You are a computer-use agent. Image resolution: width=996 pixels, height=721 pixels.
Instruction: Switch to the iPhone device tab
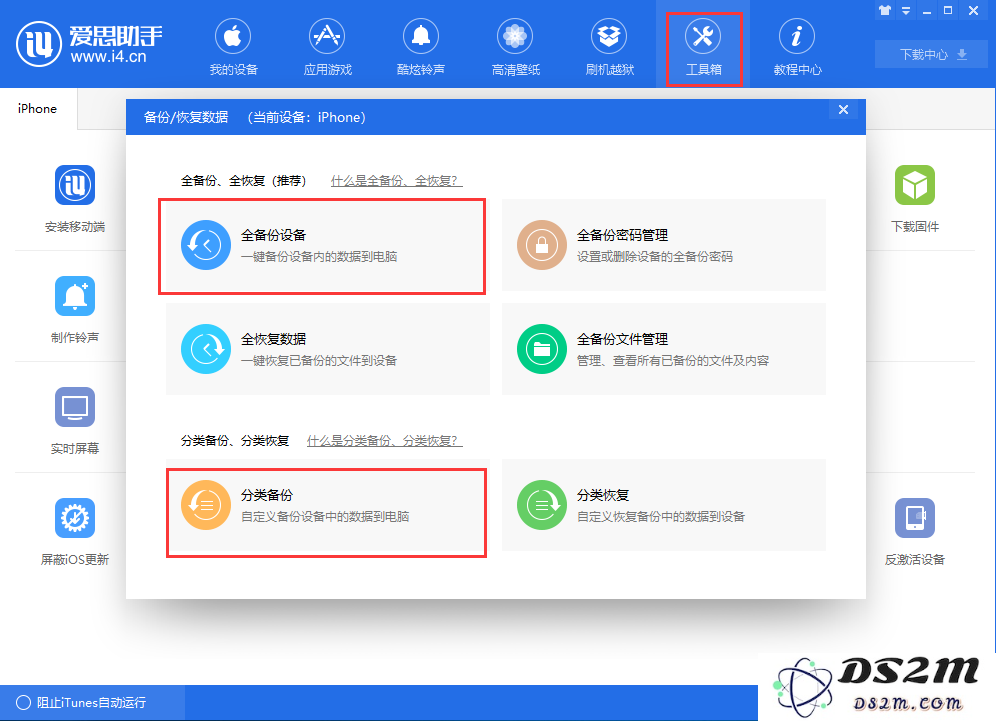(x=37, y=109)
